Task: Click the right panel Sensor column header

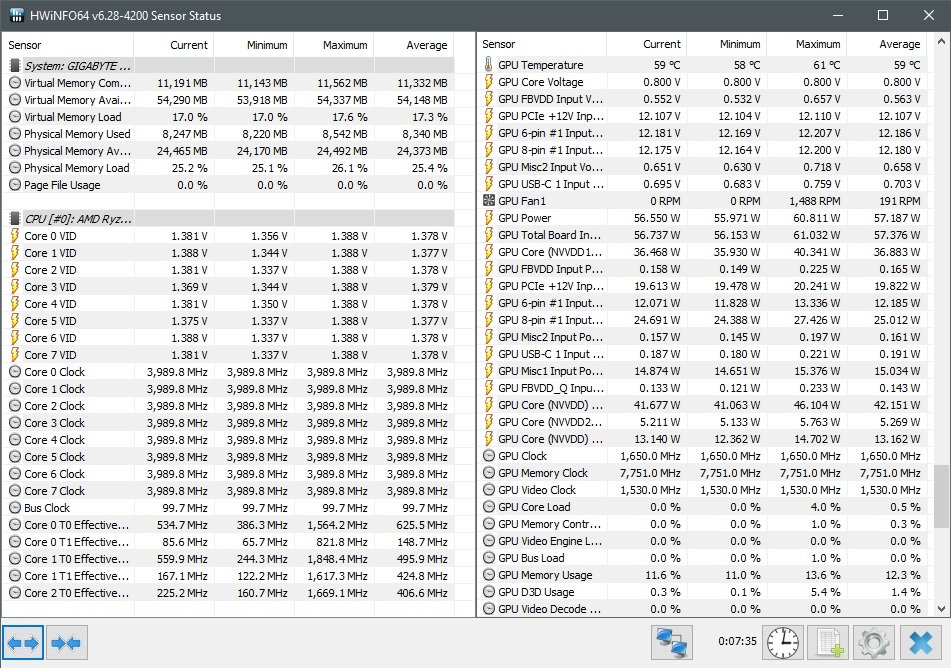Action: tap(542, 44)
